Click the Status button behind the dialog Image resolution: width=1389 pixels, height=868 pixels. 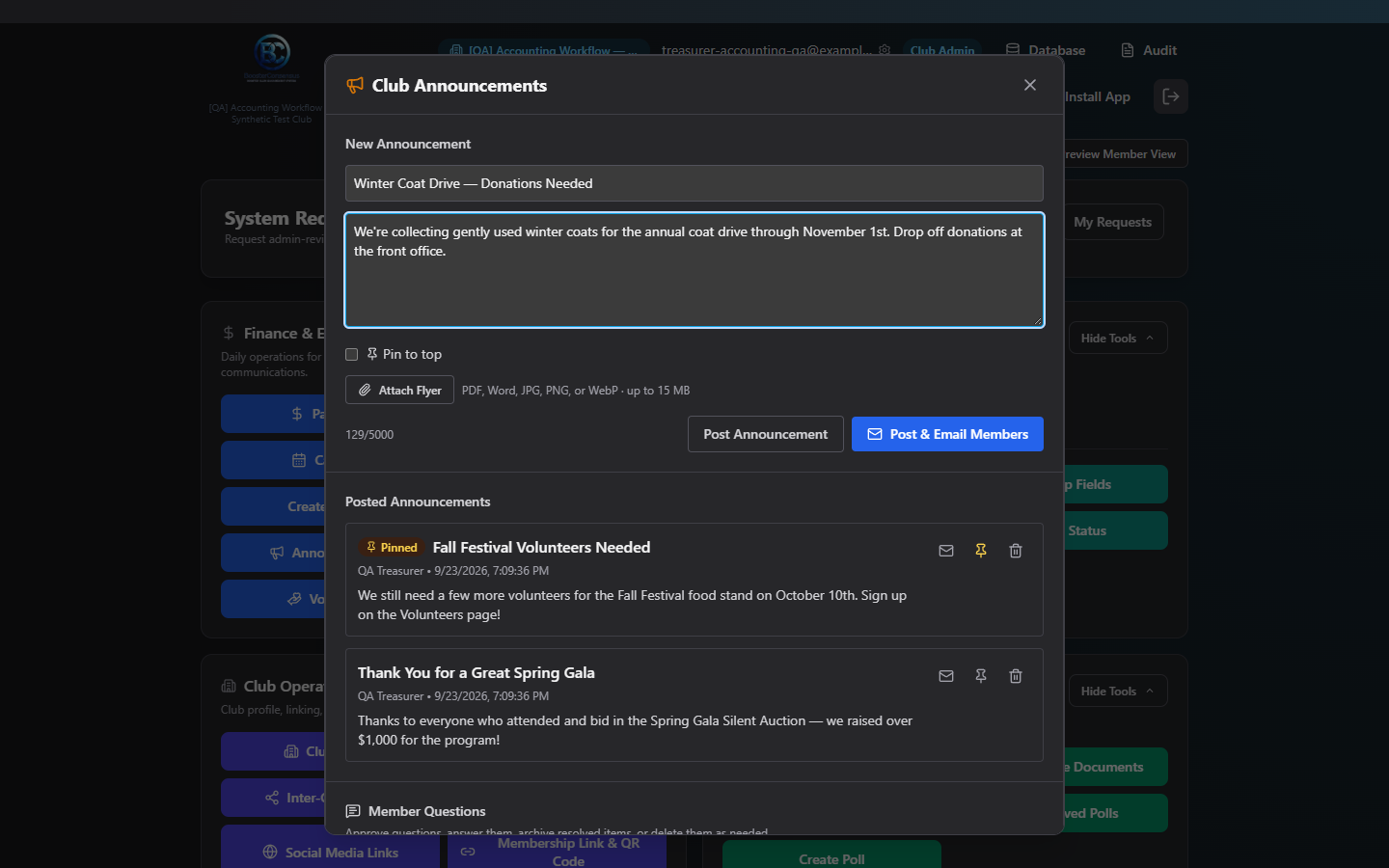tap(1115, 530)
